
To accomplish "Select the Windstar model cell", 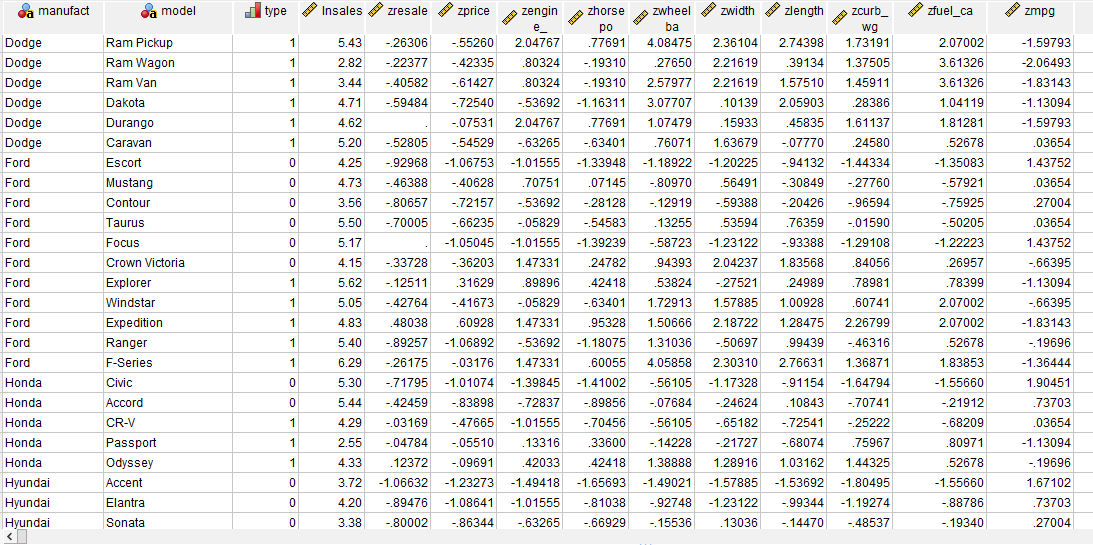I will tap(167, 303).
